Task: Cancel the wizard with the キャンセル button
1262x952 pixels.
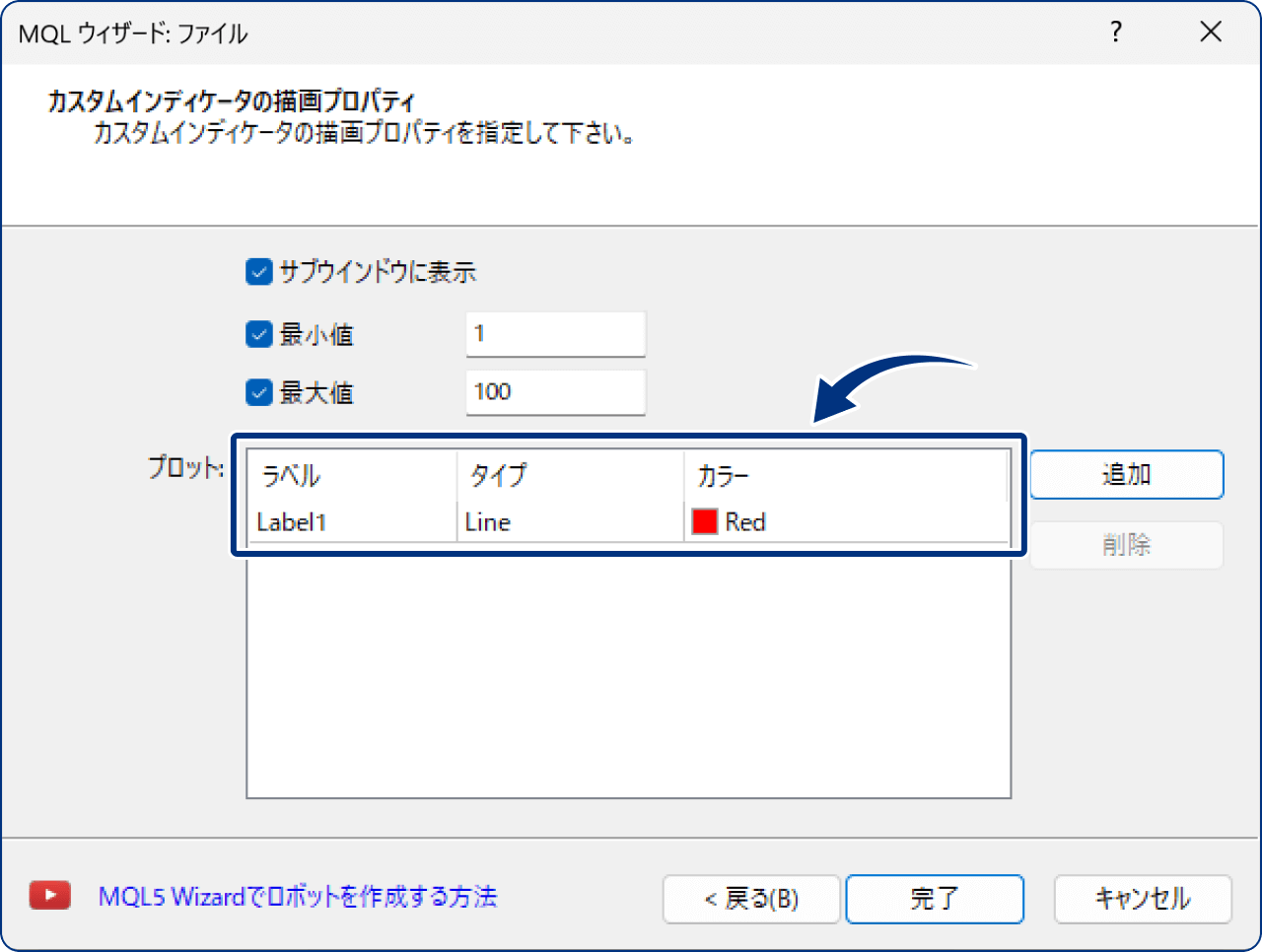Action: 1143,899
